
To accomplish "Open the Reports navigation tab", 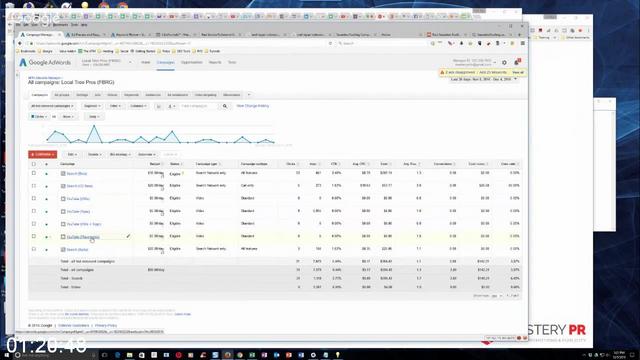I will pos(215,62).
